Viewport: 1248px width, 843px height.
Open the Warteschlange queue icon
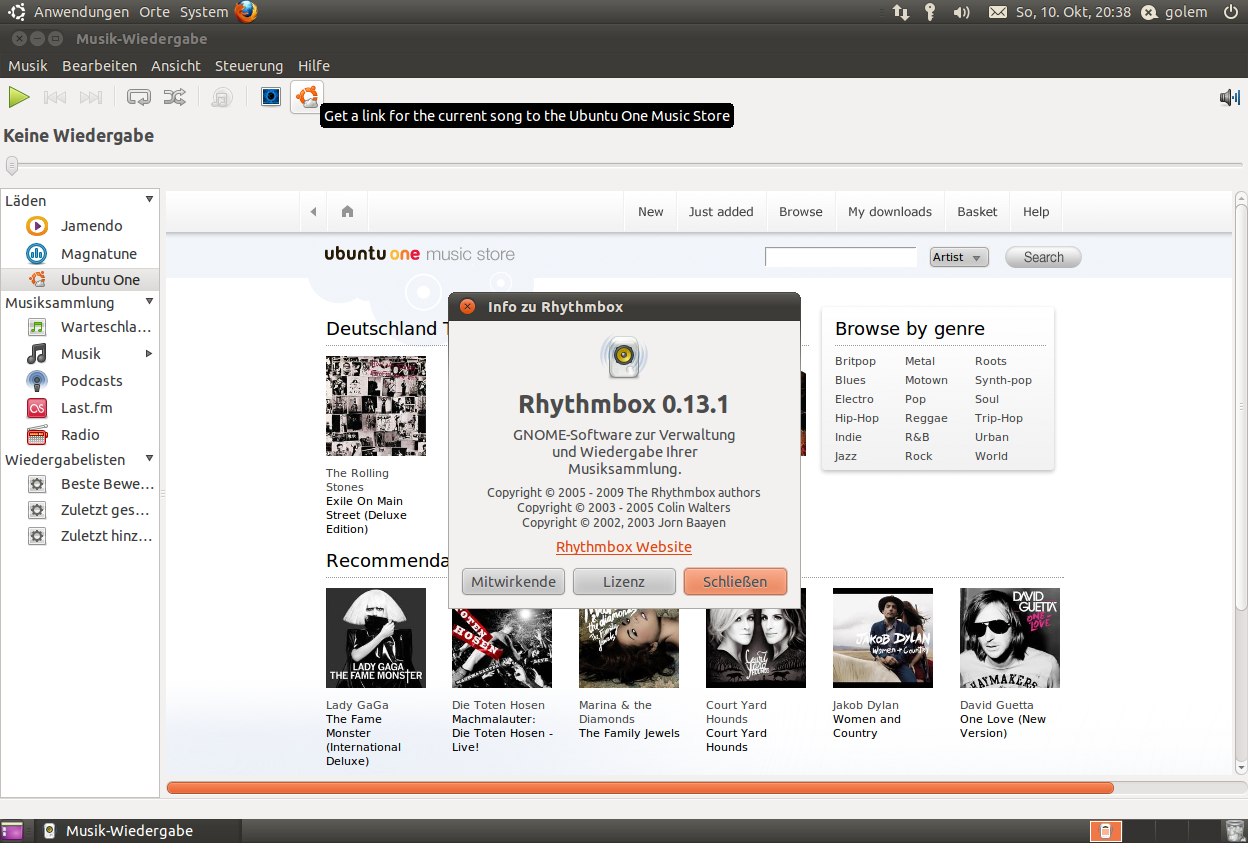(x=37, y=327)
